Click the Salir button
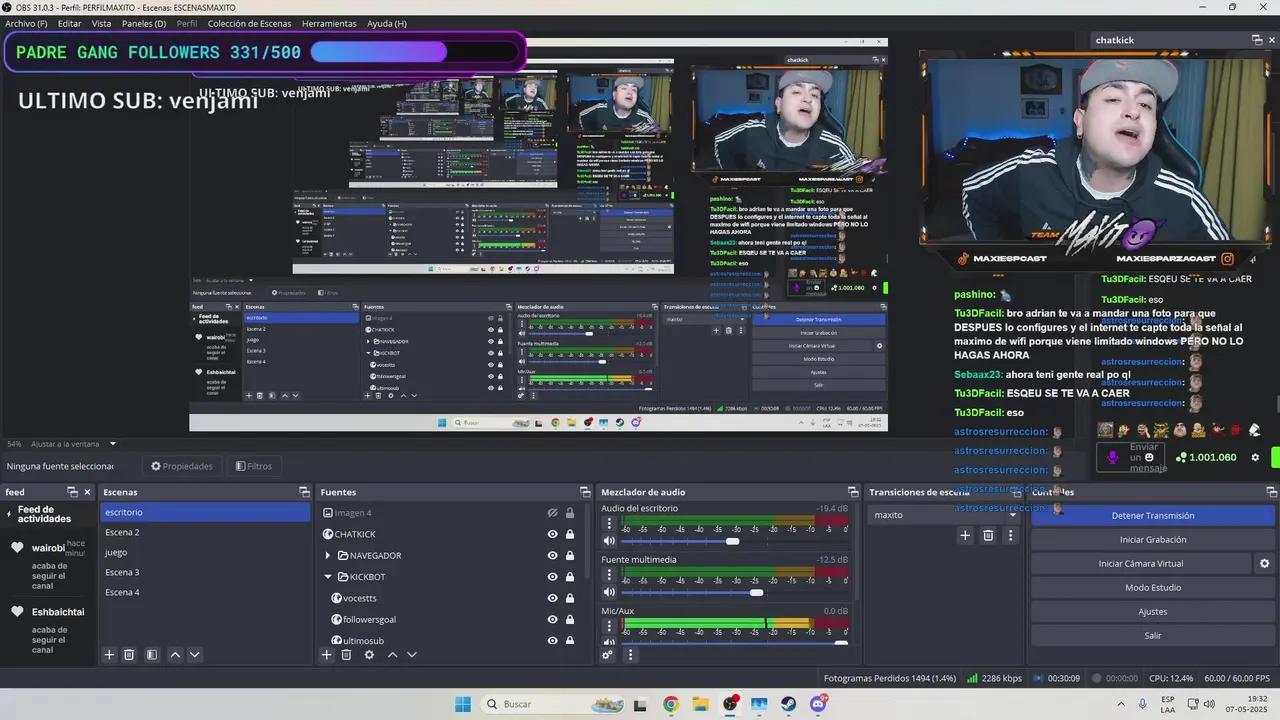The width and height of the screenshot is (1280, 720). click(x=1153, y=636)
